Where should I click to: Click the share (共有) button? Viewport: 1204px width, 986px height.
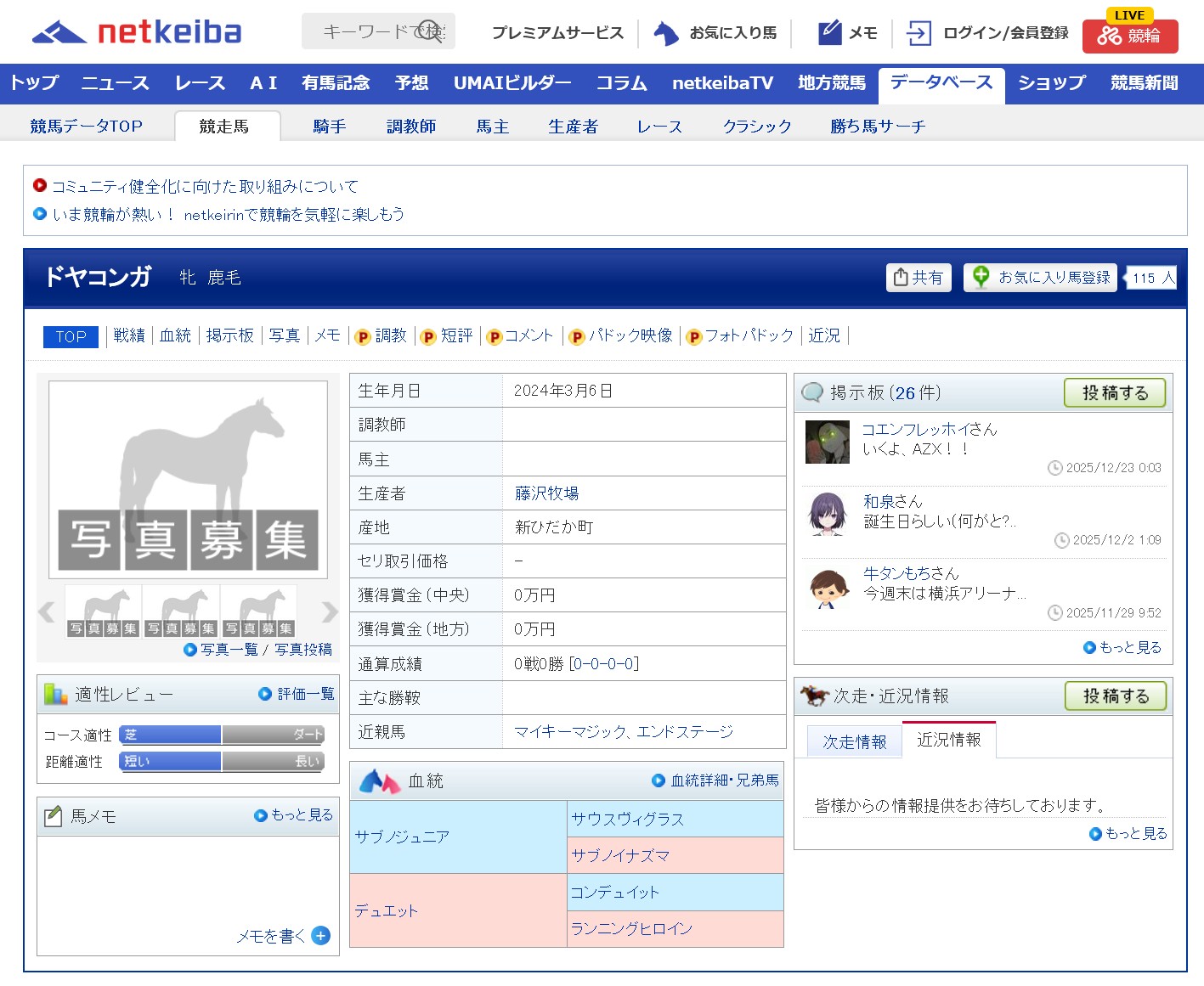[x=918, y=278]
